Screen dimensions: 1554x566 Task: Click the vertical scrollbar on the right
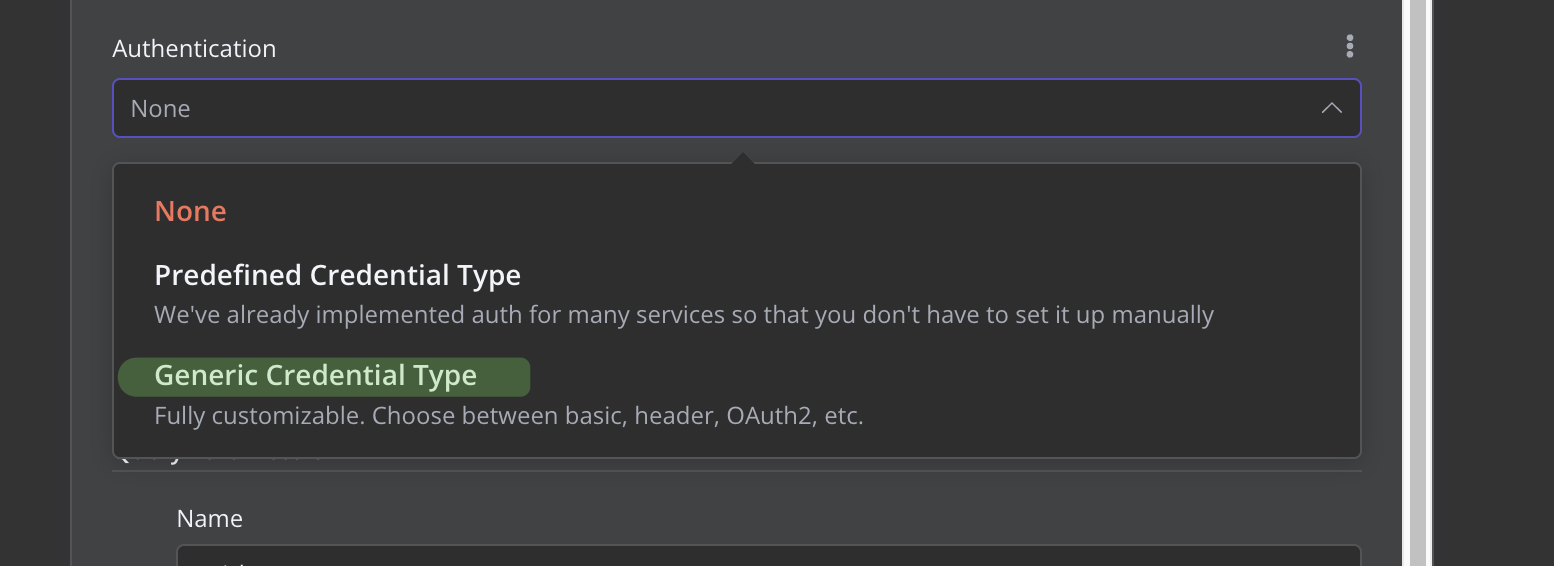[x=1417, y=283]
